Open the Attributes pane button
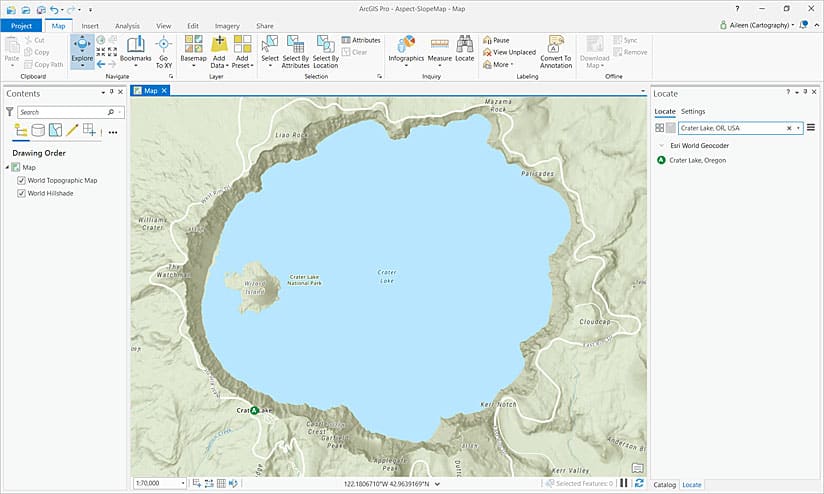 (x=360, y=40)
